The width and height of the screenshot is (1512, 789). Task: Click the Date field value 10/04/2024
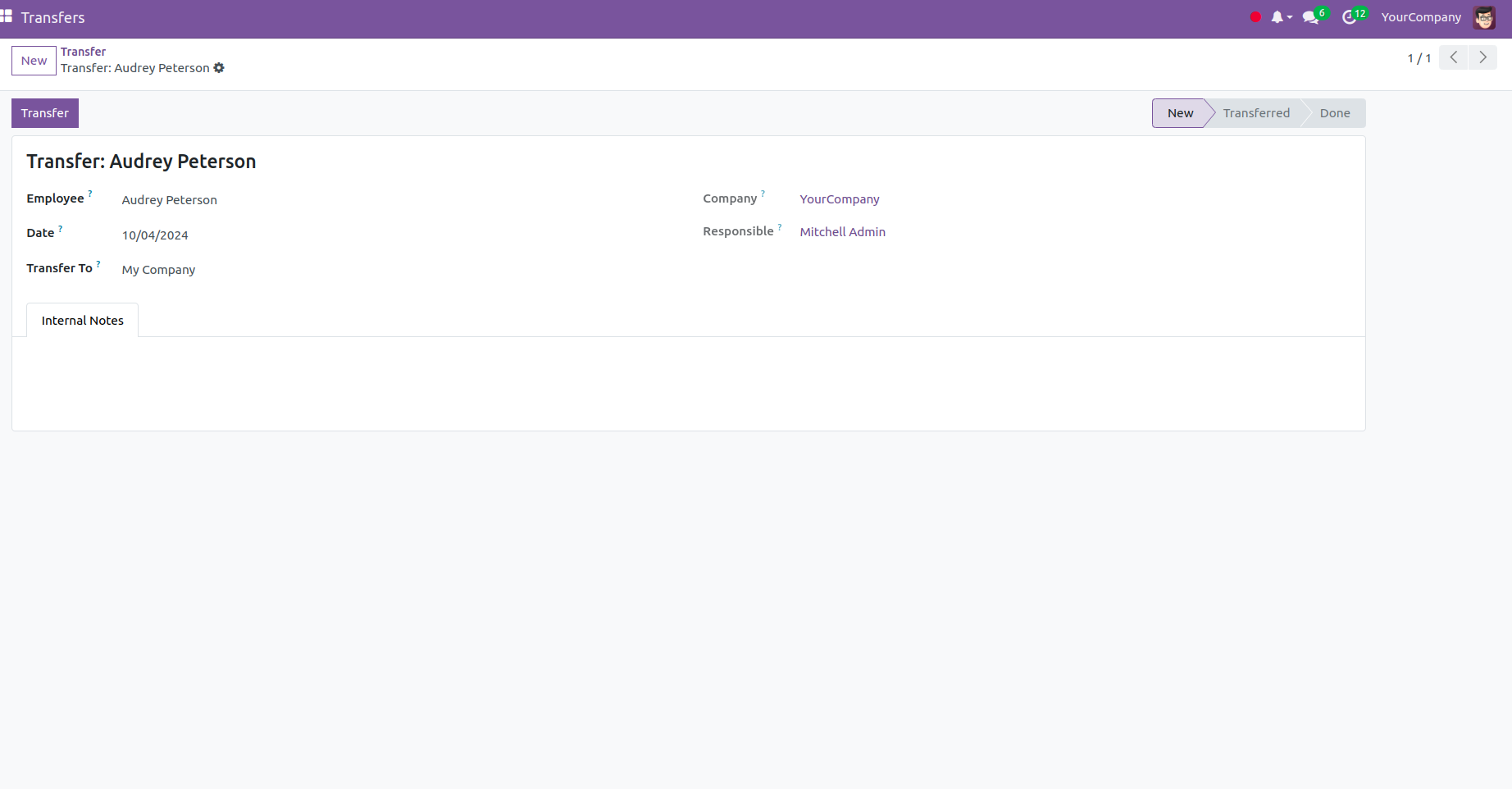click(x=155, y=235)
